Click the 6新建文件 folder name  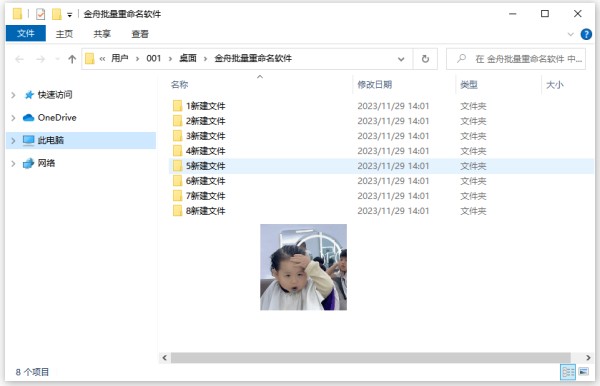pos(205,181)
